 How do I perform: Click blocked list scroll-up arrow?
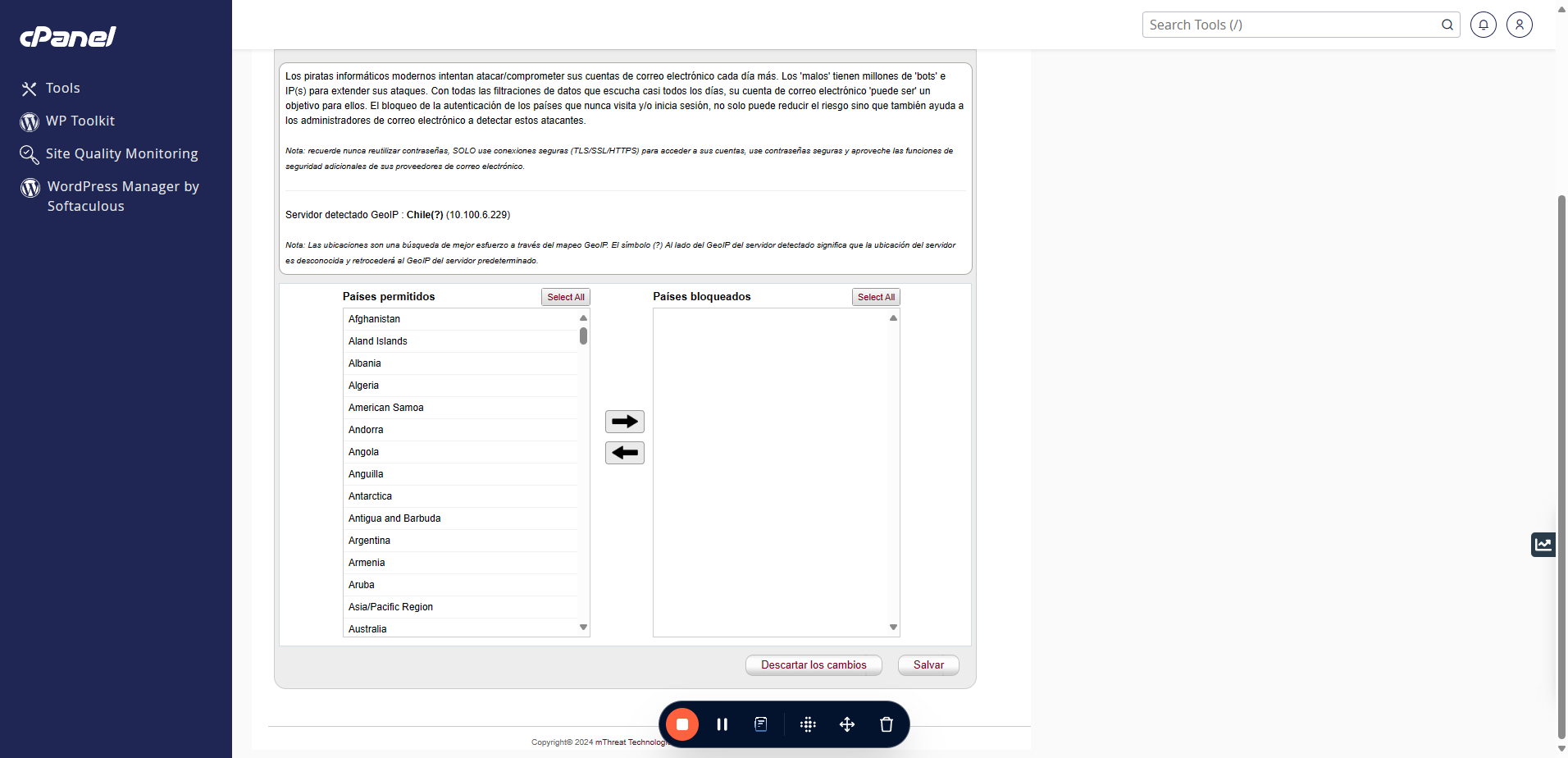(x=893, y=317)
